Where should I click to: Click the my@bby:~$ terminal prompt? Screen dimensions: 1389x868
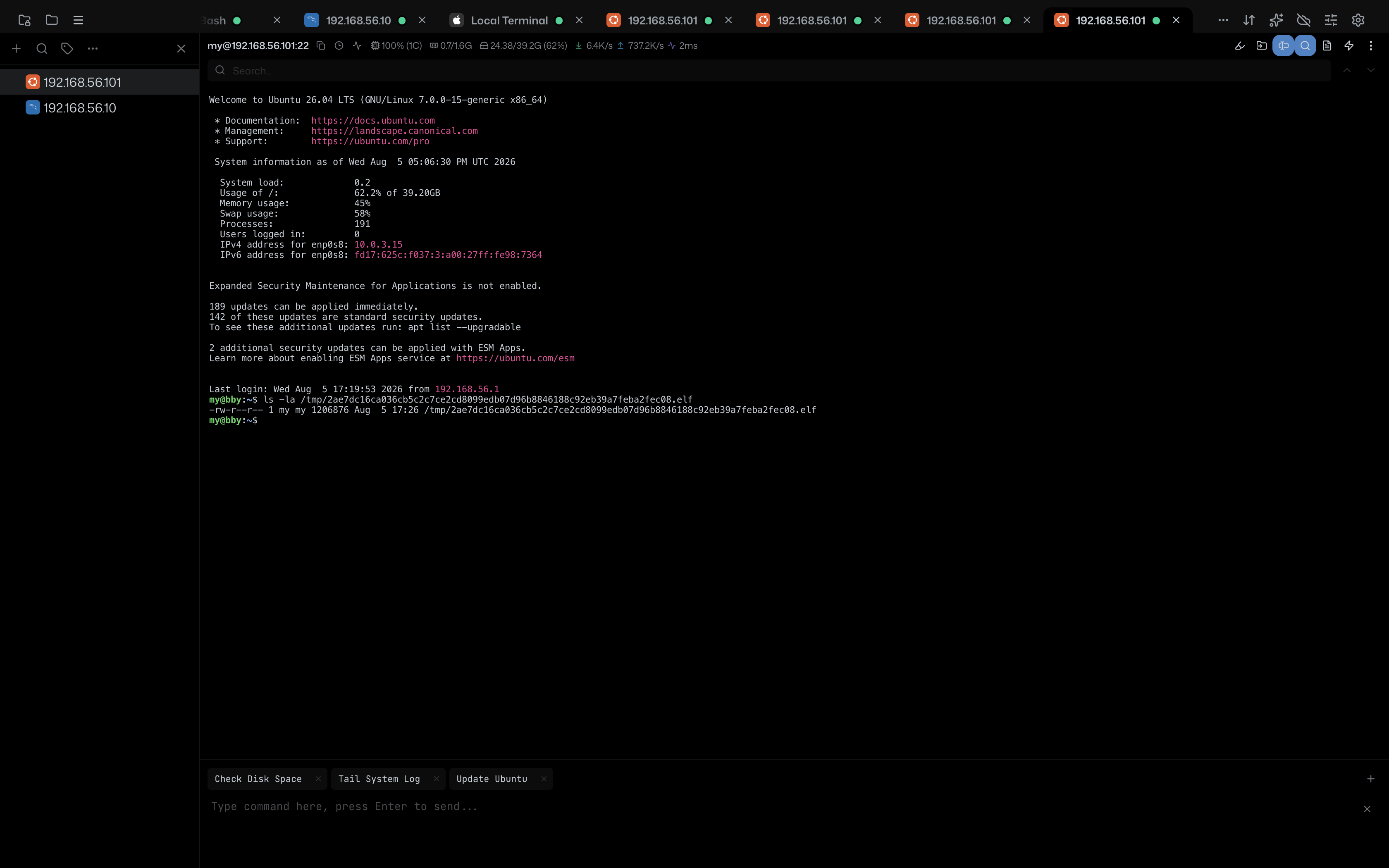pyautogui.click(x=233, y=420)
